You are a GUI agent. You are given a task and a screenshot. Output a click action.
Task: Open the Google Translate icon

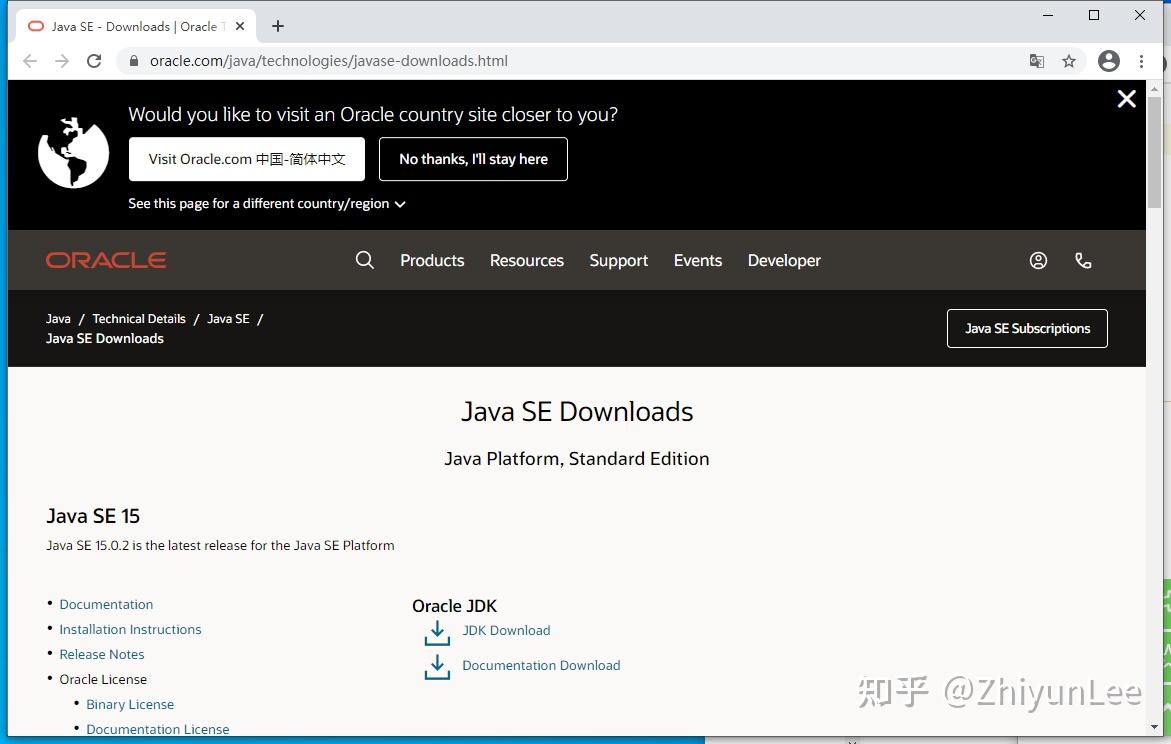coord(1037,61)
